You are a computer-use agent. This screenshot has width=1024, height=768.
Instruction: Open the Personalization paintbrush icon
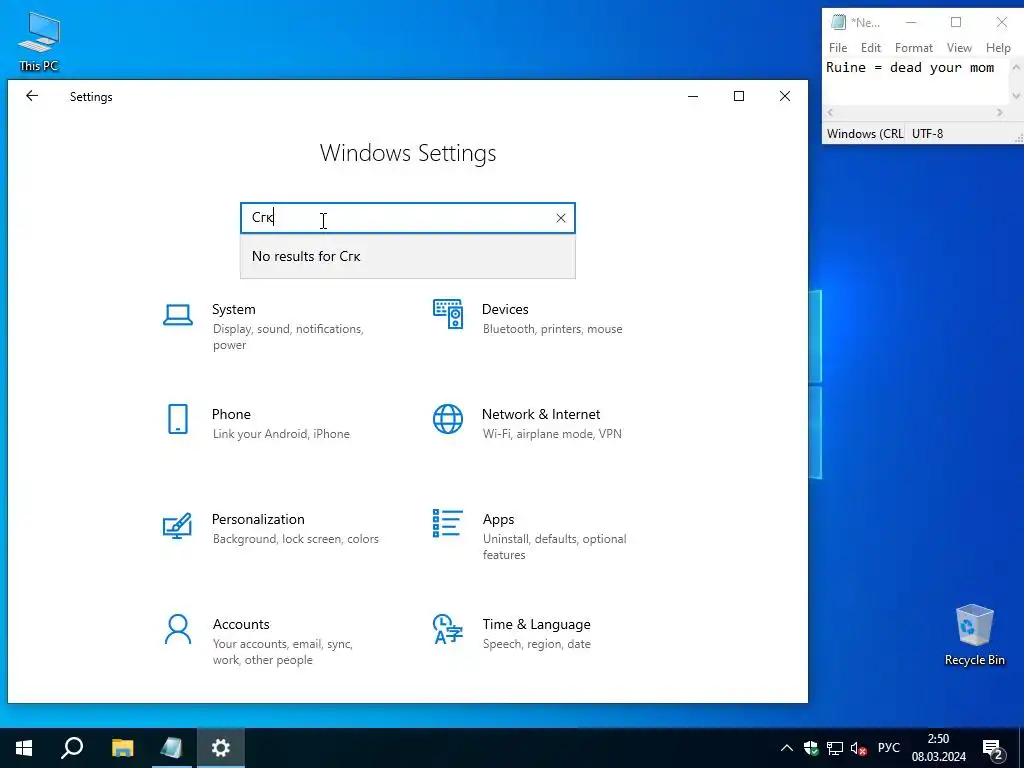click(x=177, y=525)
